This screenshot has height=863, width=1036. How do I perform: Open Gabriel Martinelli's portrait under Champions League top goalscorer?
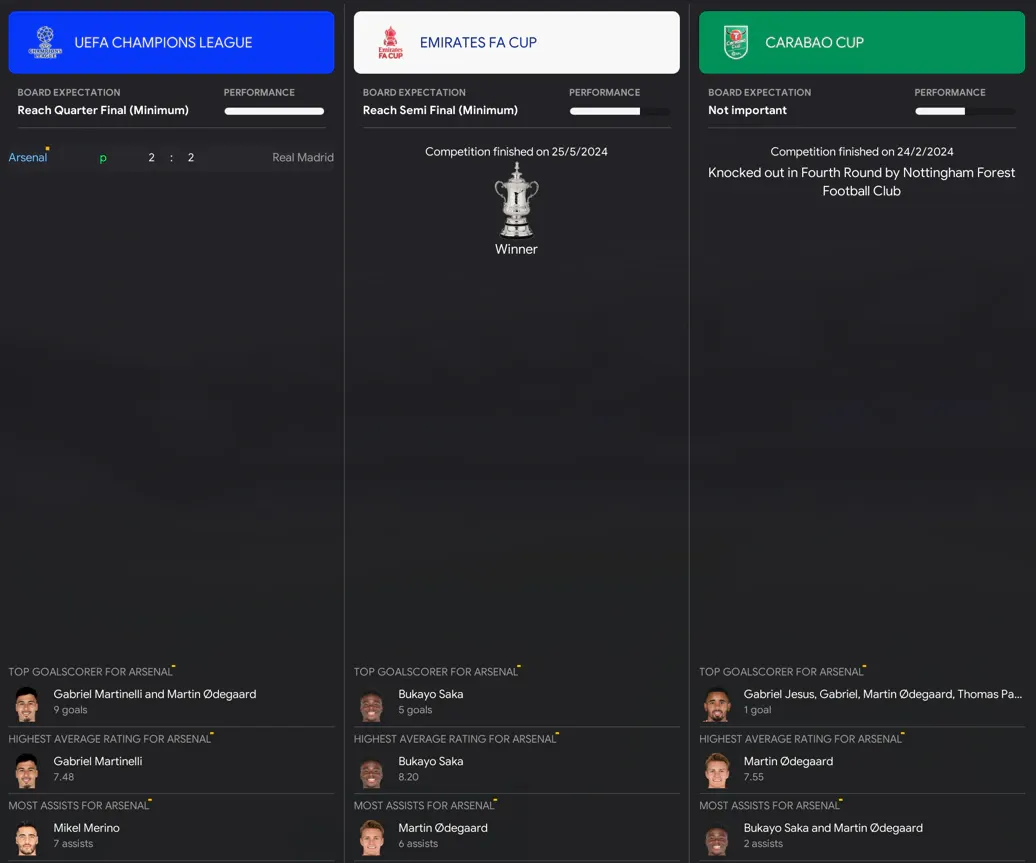[x=27, y=703]
